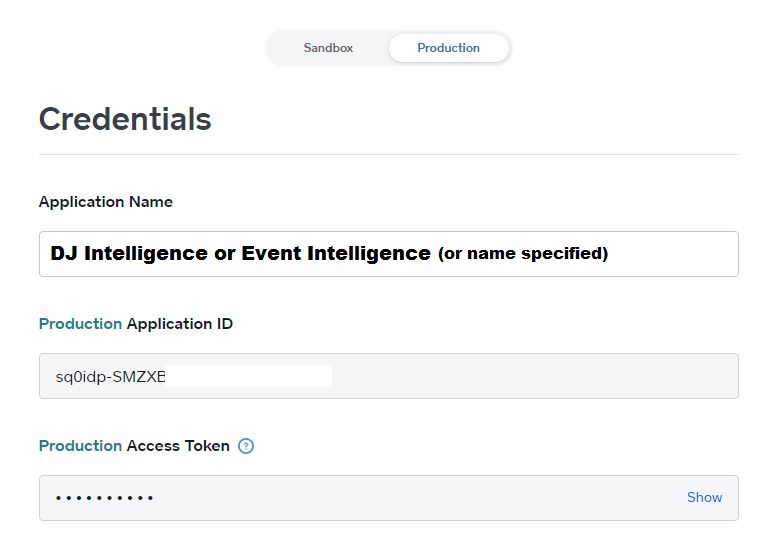Image resolution: width=771 pixels, height=540 pixels.
Task: Click the Credentials heading
Action: click(125, 119)
